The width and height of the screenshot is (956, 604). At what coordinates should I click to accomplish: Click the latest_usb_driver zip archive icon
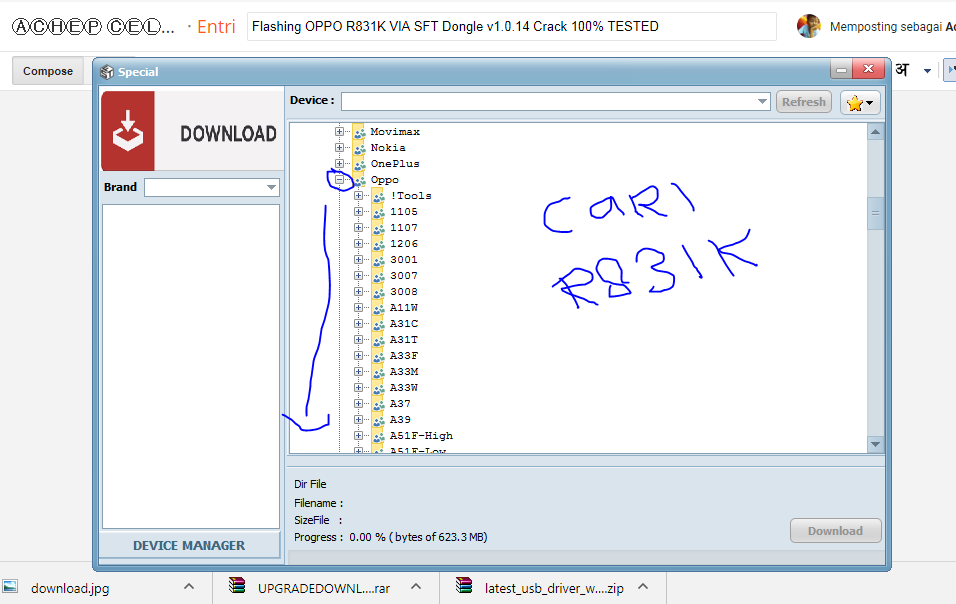tap(464, 586)
